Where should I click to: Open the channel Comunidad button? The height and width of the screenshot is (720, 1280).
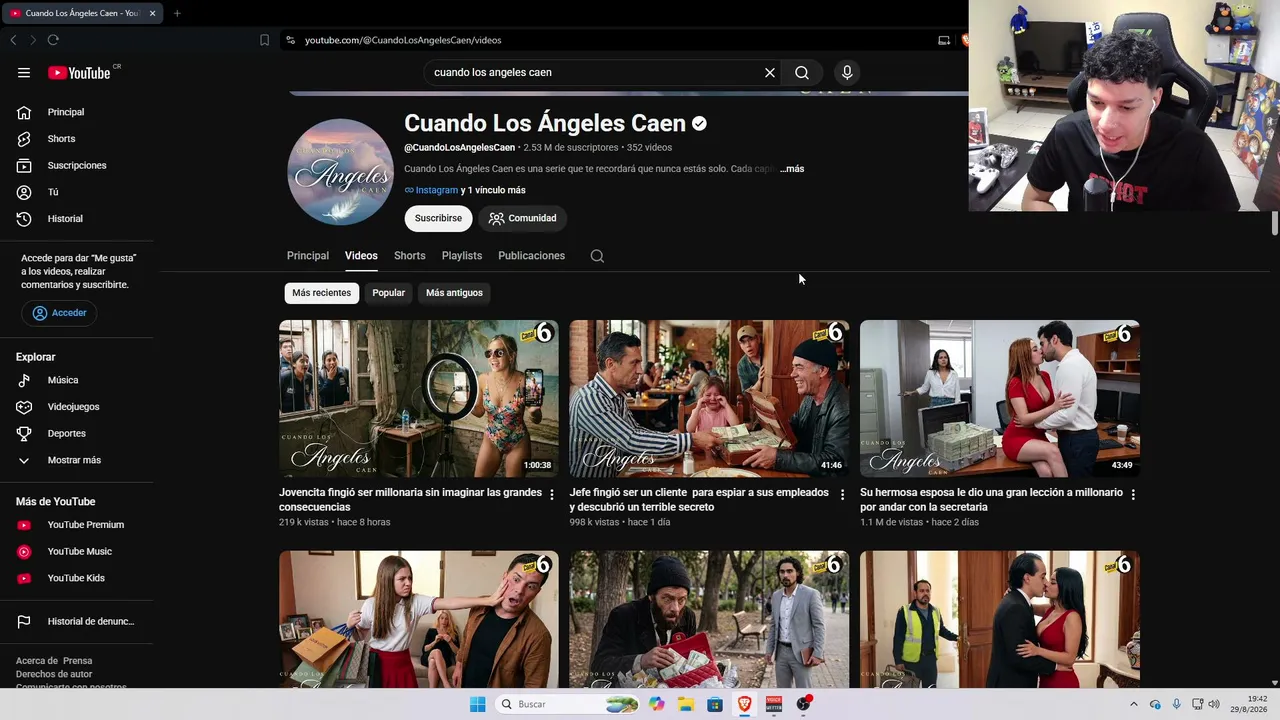click(x=522, y=218)
